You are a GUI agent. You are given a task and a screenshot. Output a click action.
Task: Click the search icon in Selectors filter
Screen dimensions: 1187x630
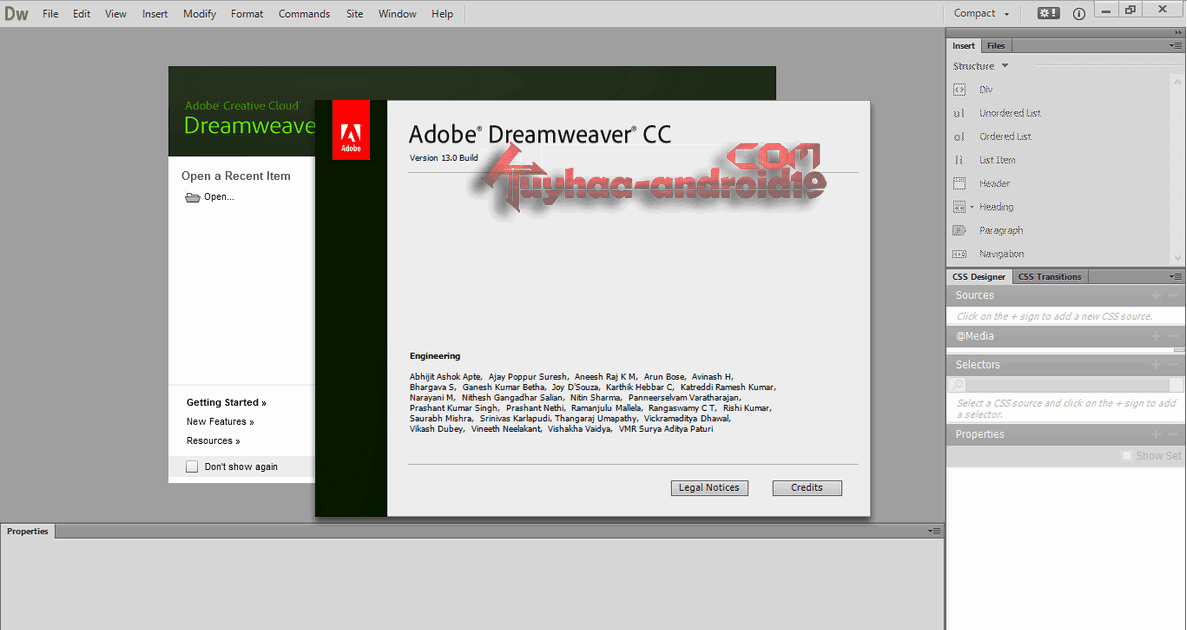958,385
